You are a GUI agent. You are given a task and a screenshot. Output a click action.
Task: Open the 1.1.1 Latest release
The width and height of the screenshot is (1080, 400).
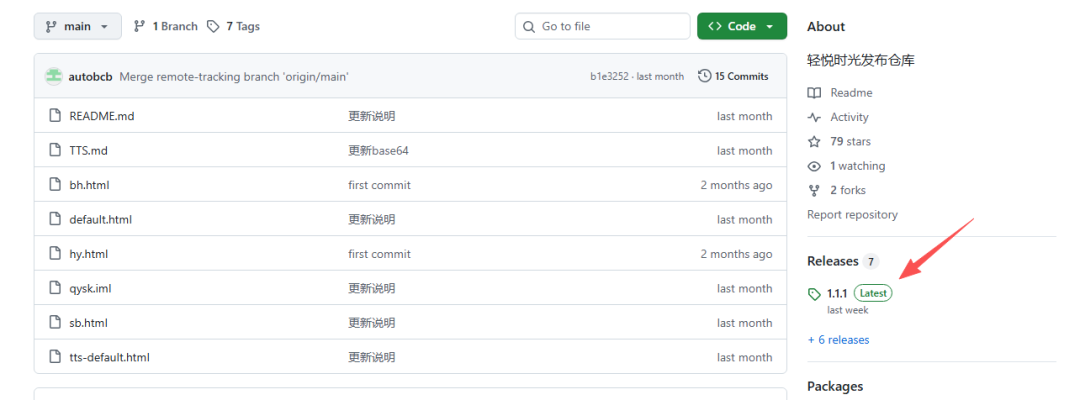pyautogui.click(x=837, y=293)
